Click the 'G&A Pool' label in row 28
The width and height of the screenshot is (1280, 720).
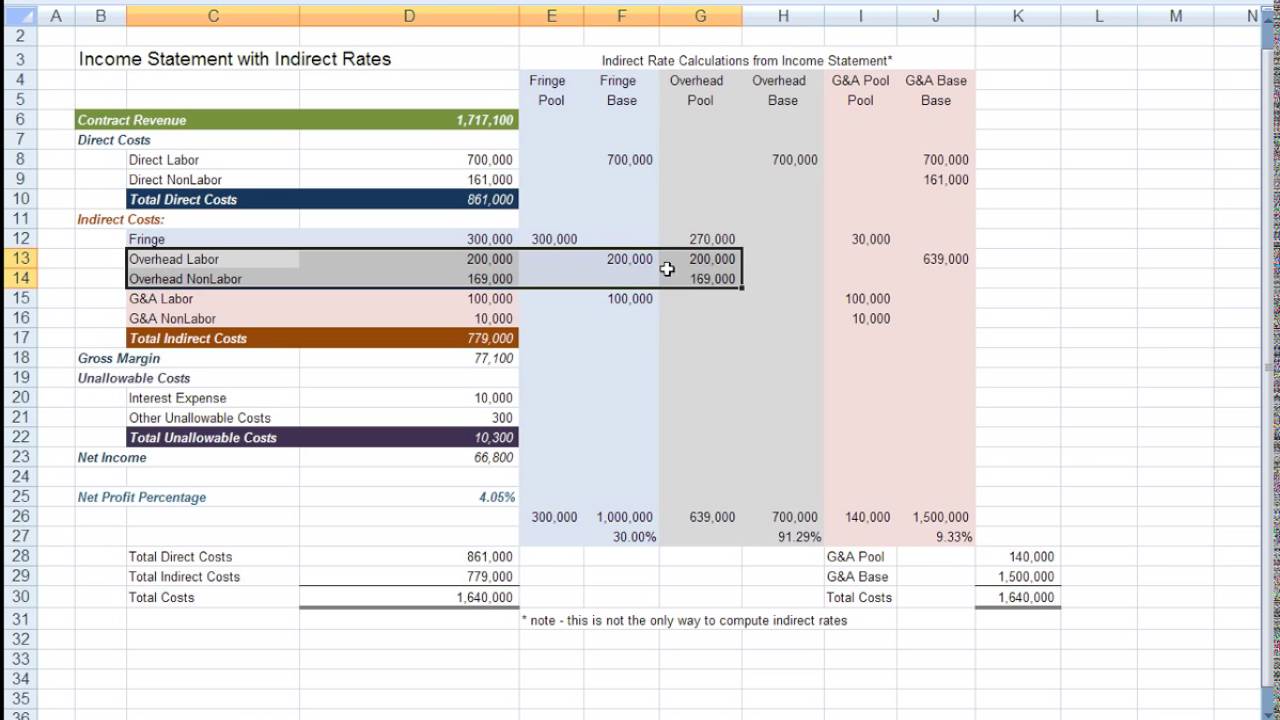point(855,557)
